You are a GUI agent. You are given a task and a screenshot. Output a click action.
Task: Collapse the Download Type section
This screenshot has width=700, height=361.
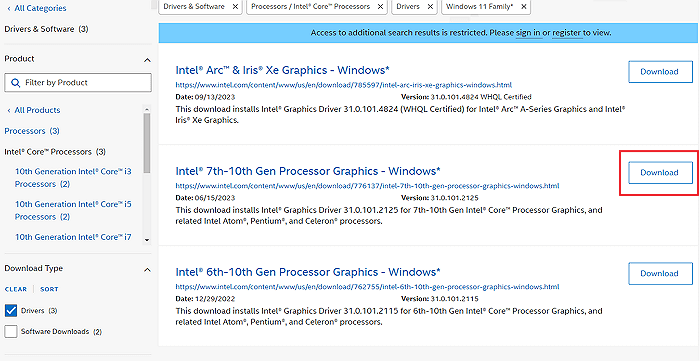click(x=147, y=270)
